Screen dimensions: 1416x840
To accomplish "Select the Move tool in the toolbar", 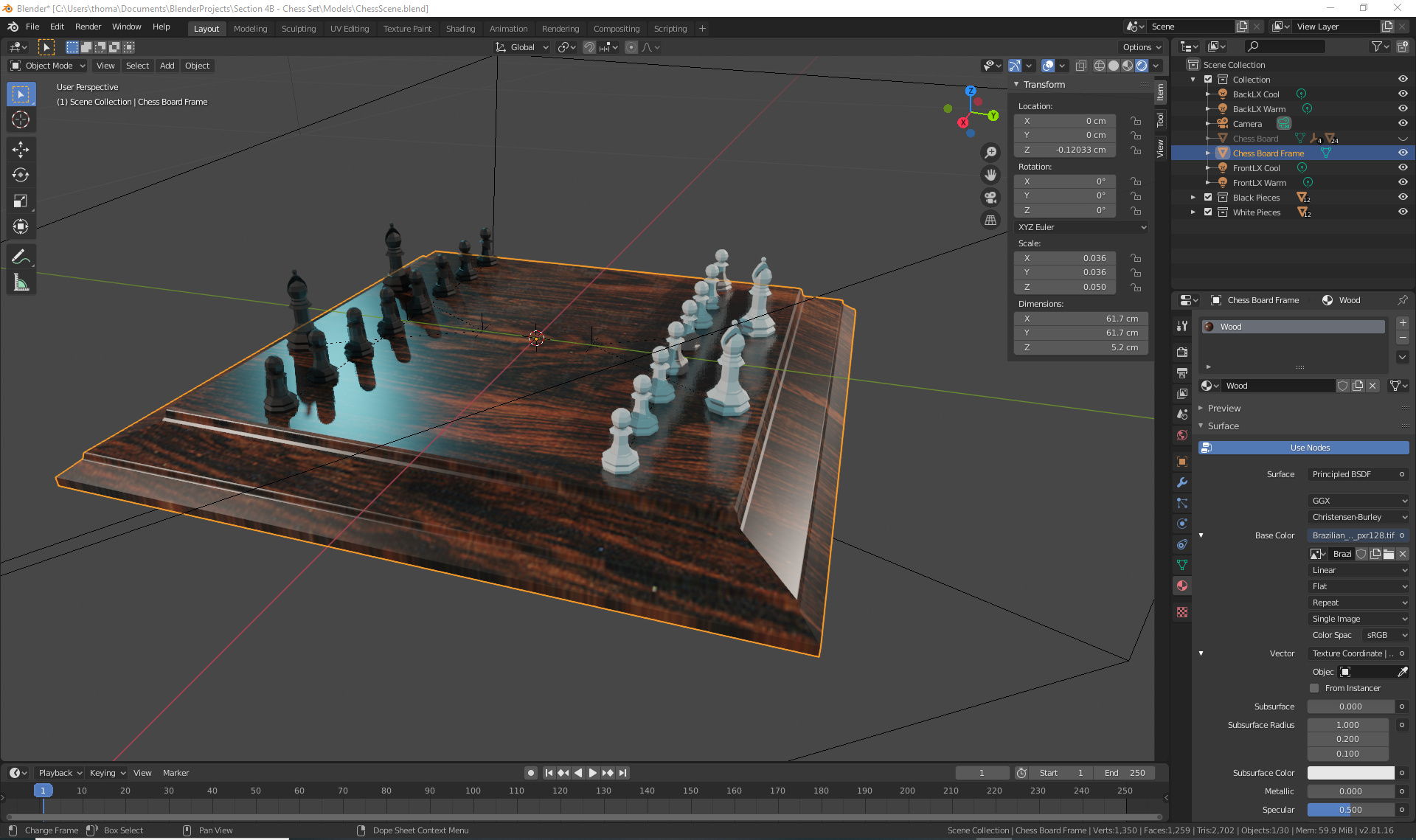I will click(x=21, y=150).
